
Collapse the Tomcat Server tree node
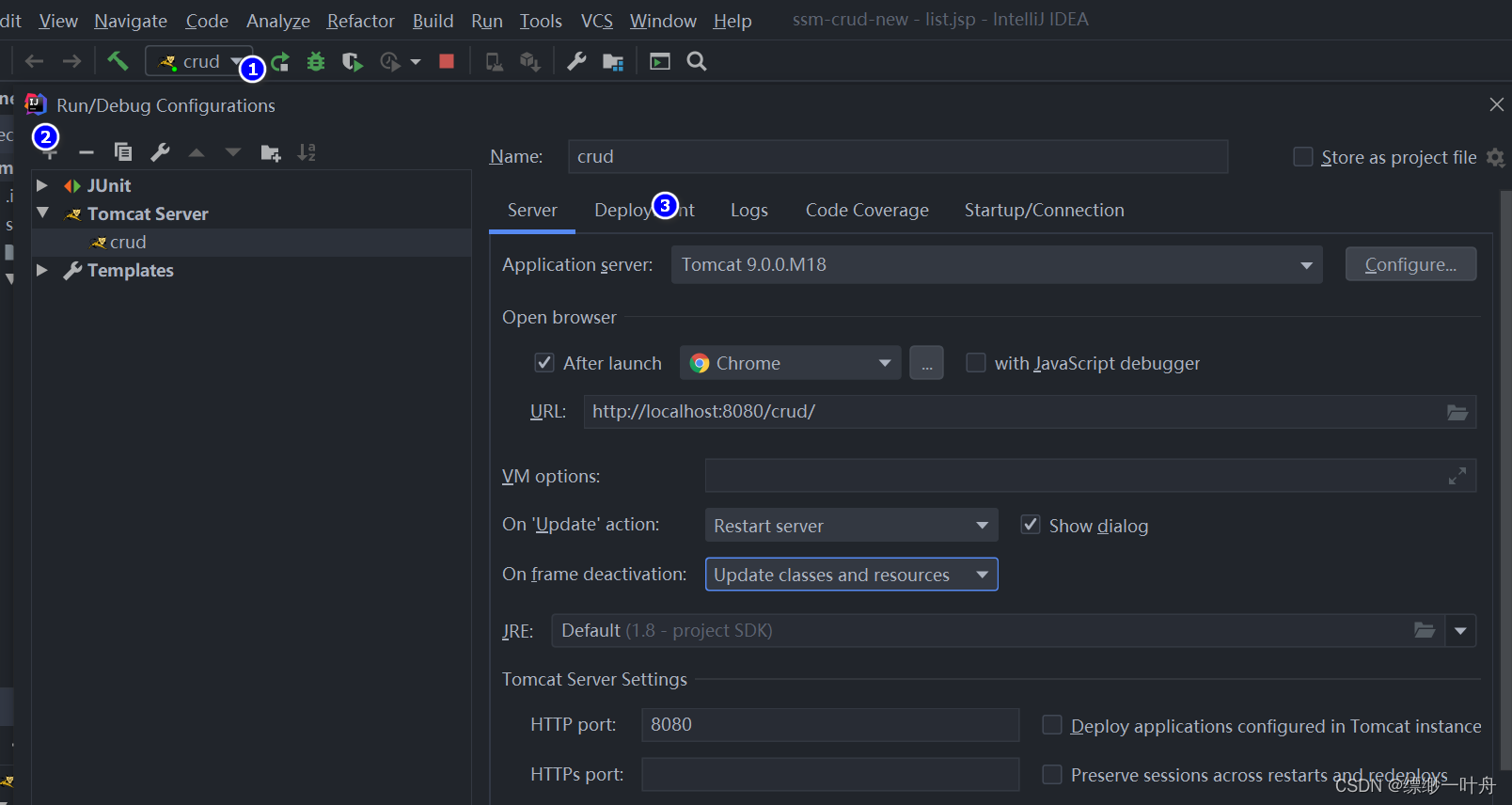tap(41, 213)
